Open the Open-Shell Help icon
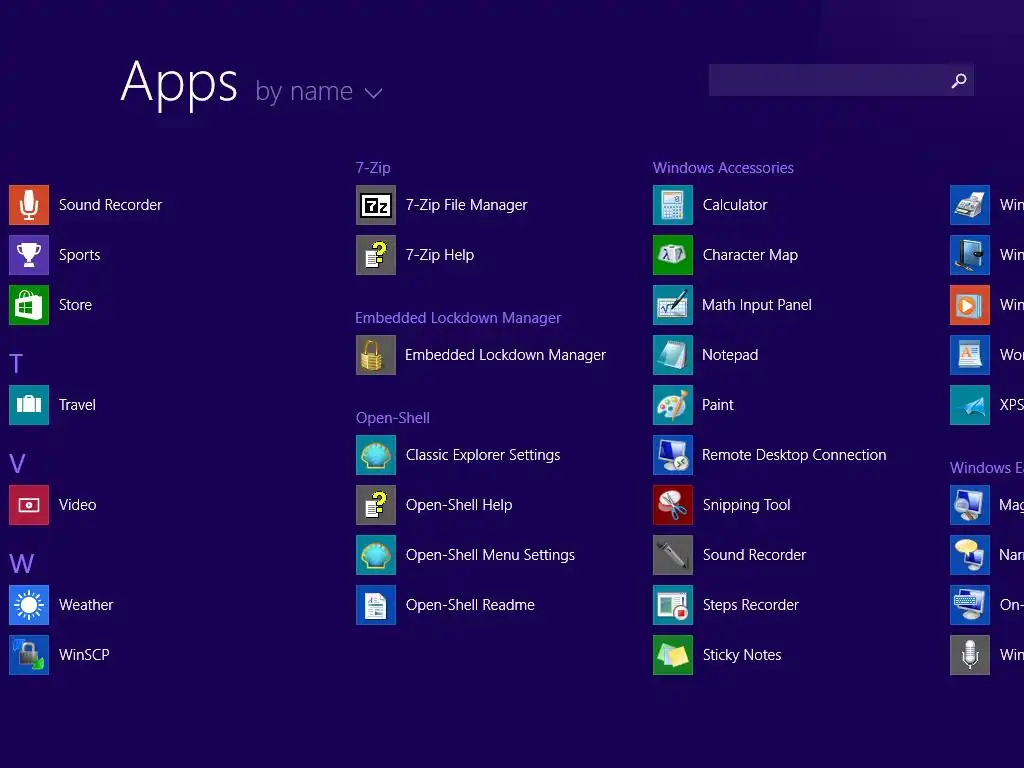Viewport: 1024px width, 768px height. point(376,505)
